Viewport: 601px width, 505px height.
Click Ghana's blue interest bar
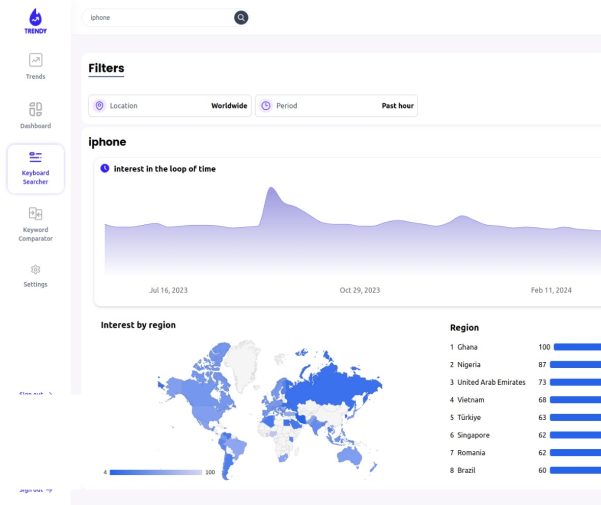click(578, 347)
